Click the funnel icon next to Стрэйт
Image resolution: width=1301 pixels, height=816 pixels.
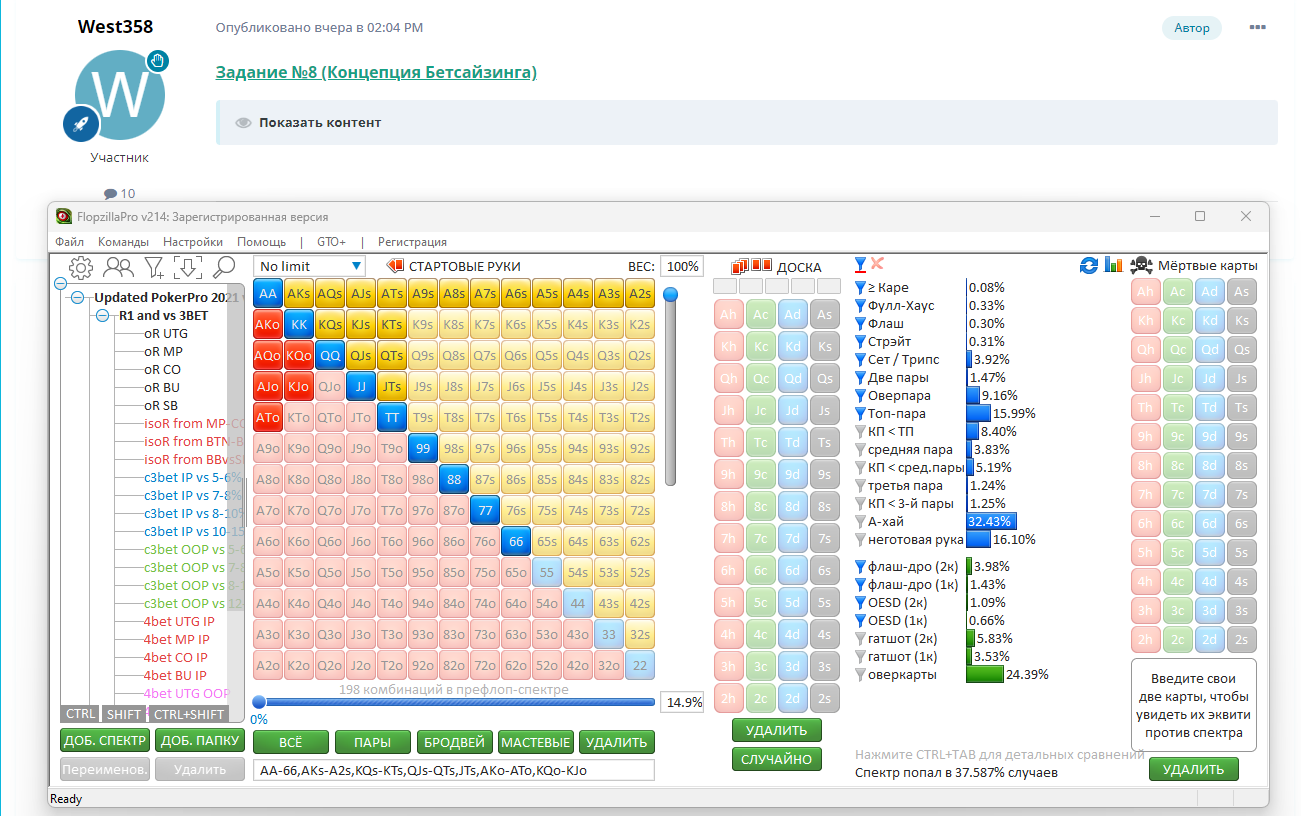[861, 342]
